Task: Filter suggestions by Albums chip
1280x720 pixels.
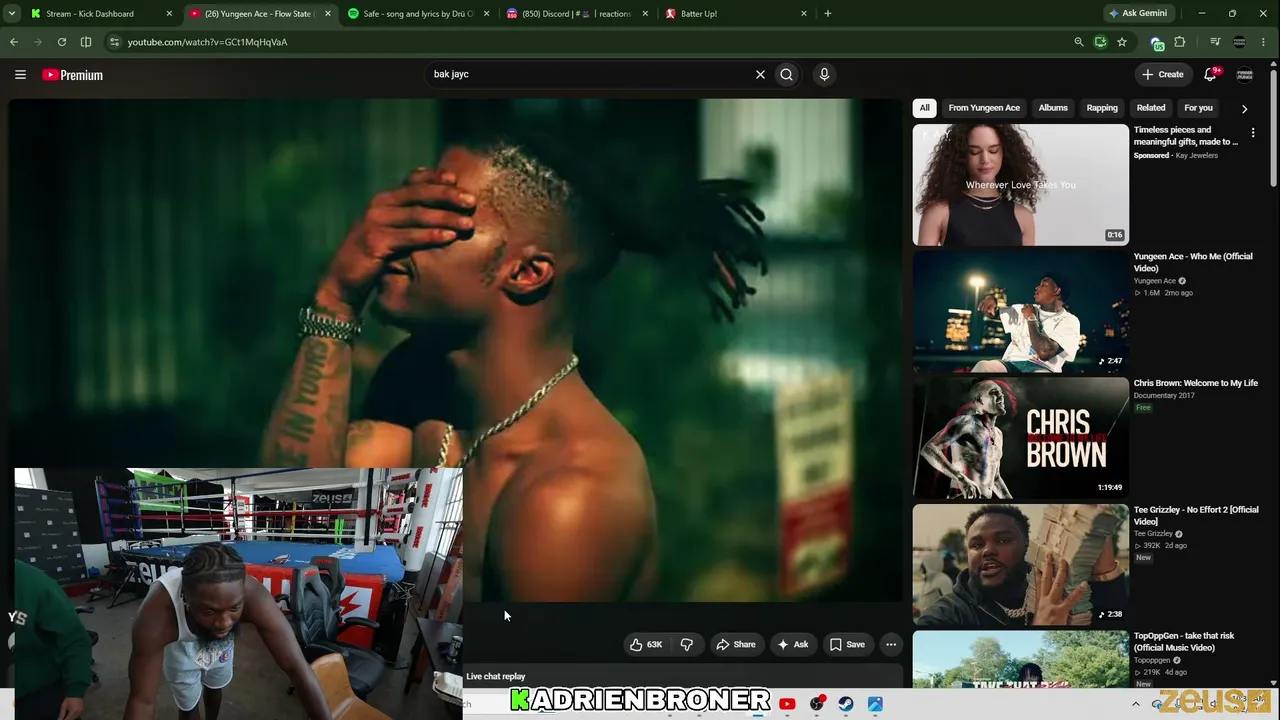Action: [x=1053, y=108]
